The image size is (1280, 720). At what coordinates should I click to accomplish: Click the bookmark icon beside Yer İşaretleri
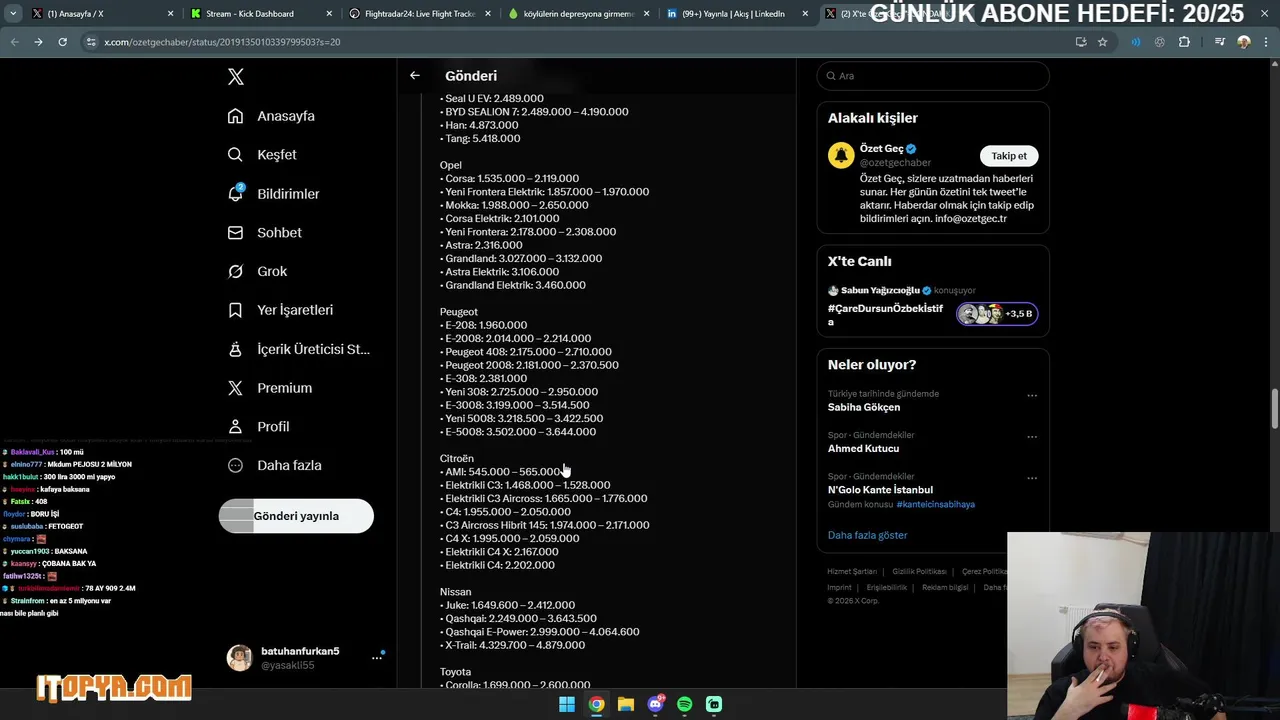pyautogui.click(x=235, y=310)
